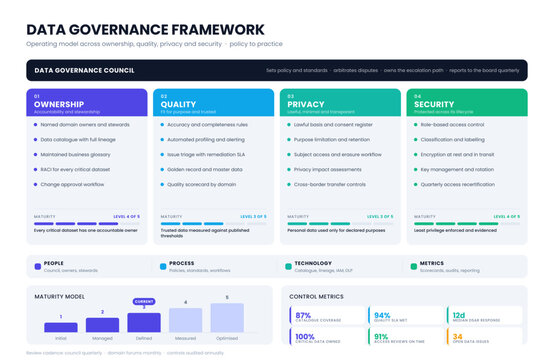Screen dimensions: 554x360
Task: Click 'LEVEL 3 OF 5' label in Quality card
Action: click(x=253, y=217)
